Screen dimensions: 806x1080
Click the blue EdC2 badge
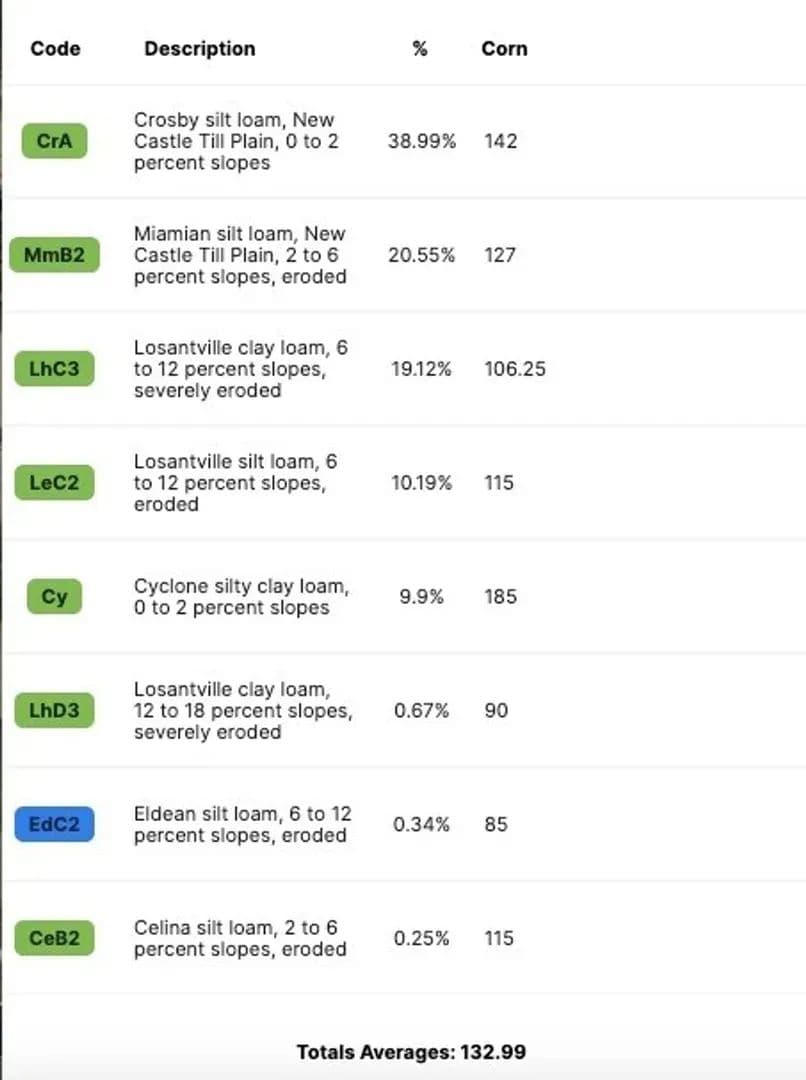(x=54, y=825)
